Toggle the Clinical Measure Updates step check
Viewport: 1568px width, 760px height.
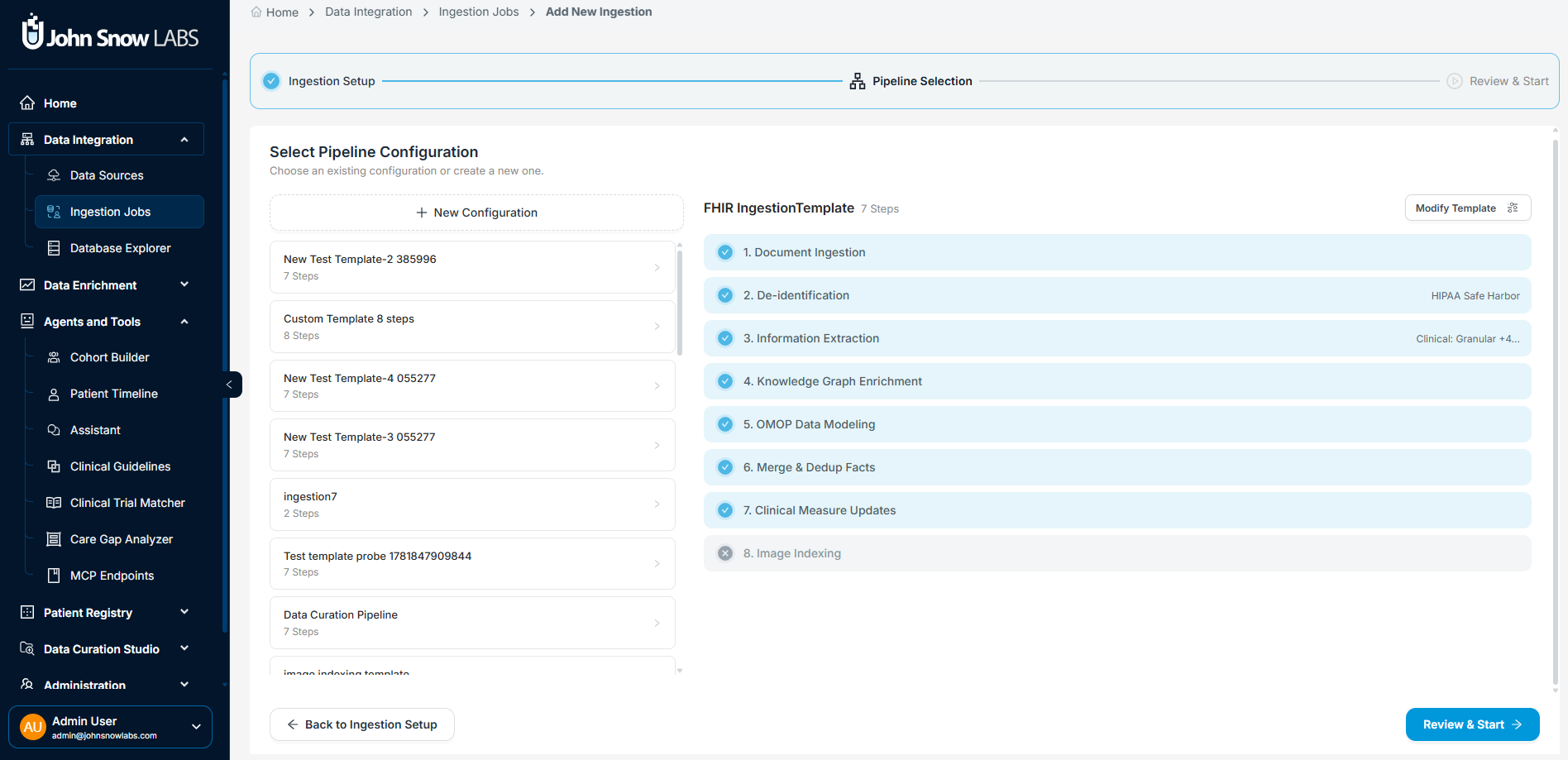(725, 510)
